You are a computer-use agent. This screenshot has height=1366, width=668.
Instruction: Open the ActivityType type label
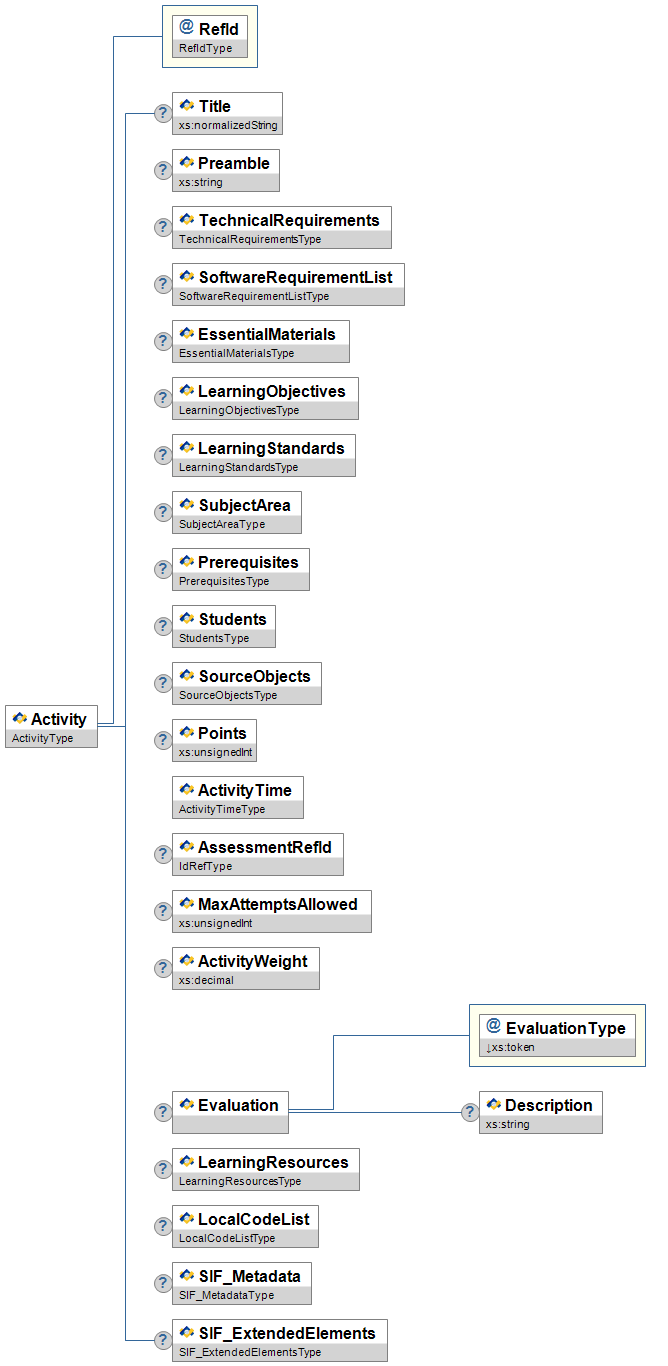pos(42,738)
